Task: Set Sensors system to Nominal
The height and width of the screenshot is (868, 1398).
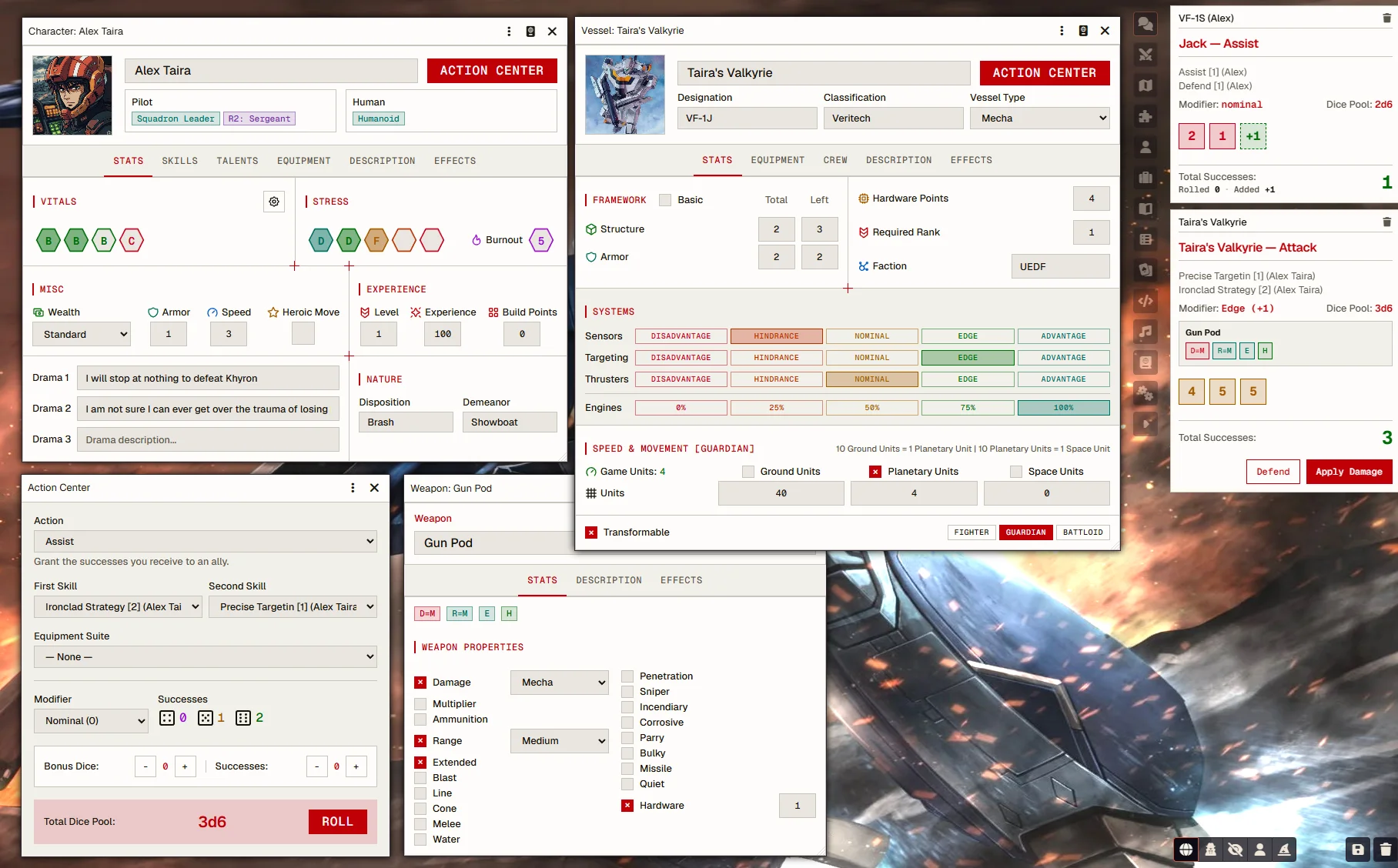Action: pyautogui.click(x=872, y=336)
